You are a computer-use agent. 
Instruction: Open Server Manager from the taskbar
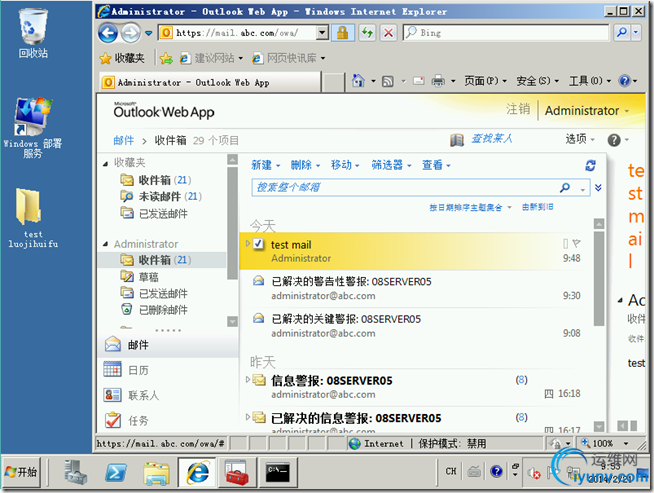point(76,472)
